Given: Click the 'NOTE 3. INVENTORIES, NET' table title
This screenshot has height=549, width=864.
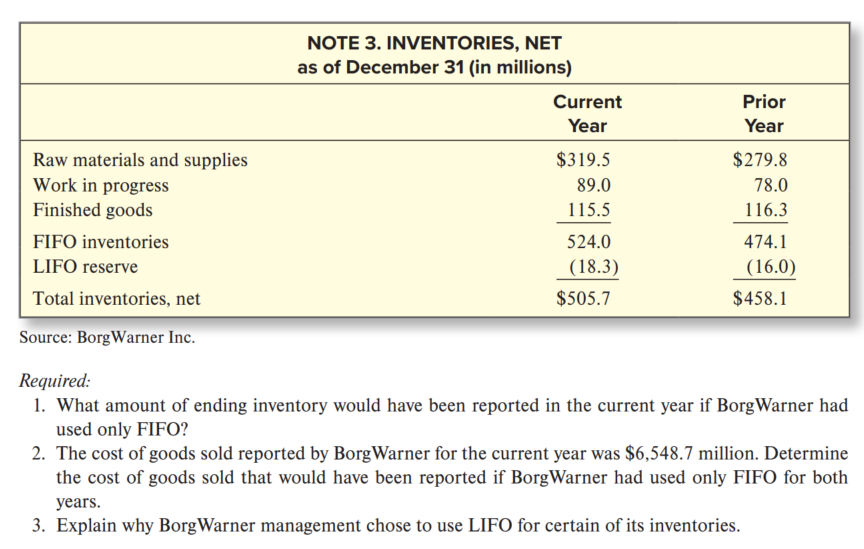Looking at the screenshot, I should click(434, 43).
